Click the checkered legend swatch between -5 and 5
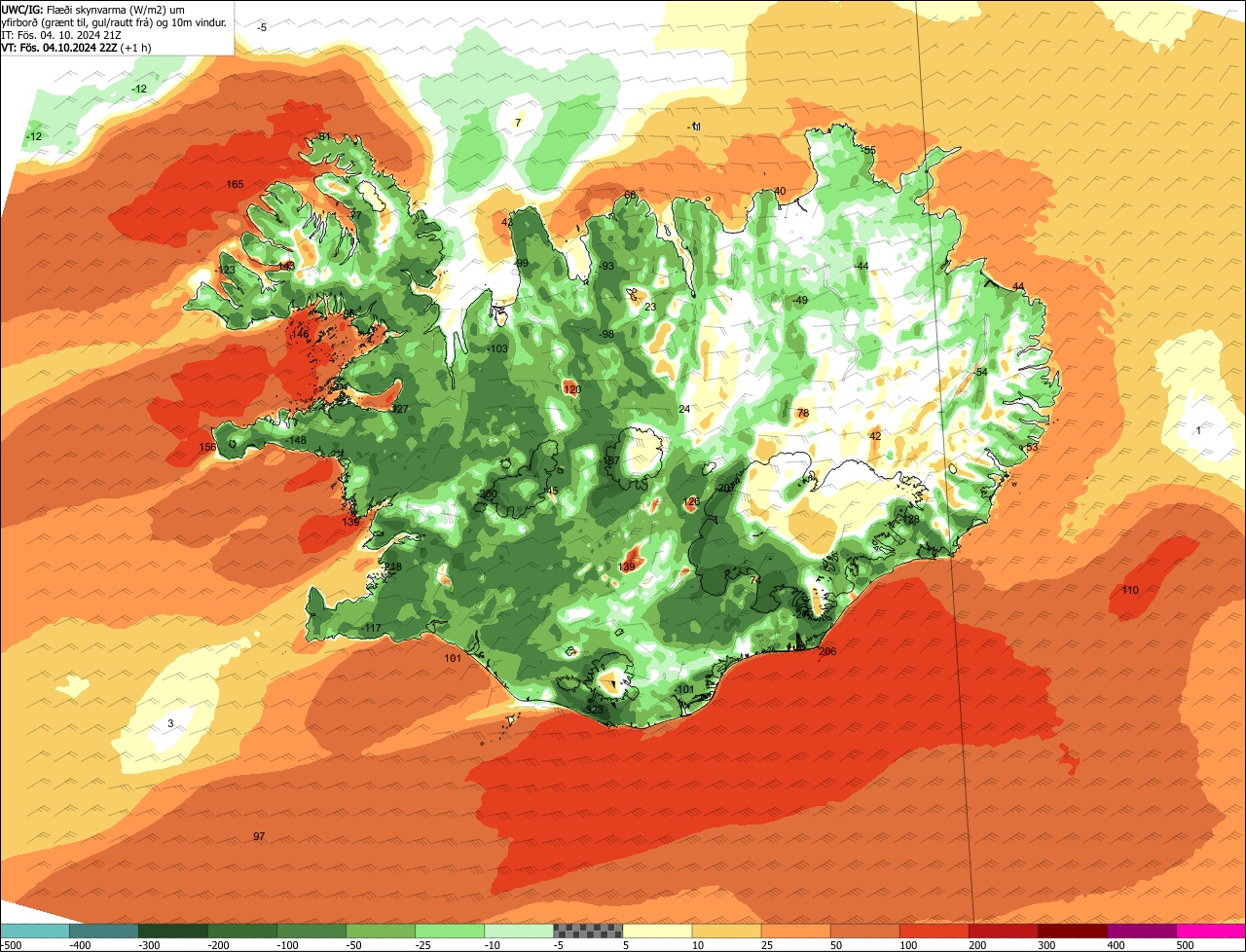The image size is (1246, 952). click(x=588, y=931)
